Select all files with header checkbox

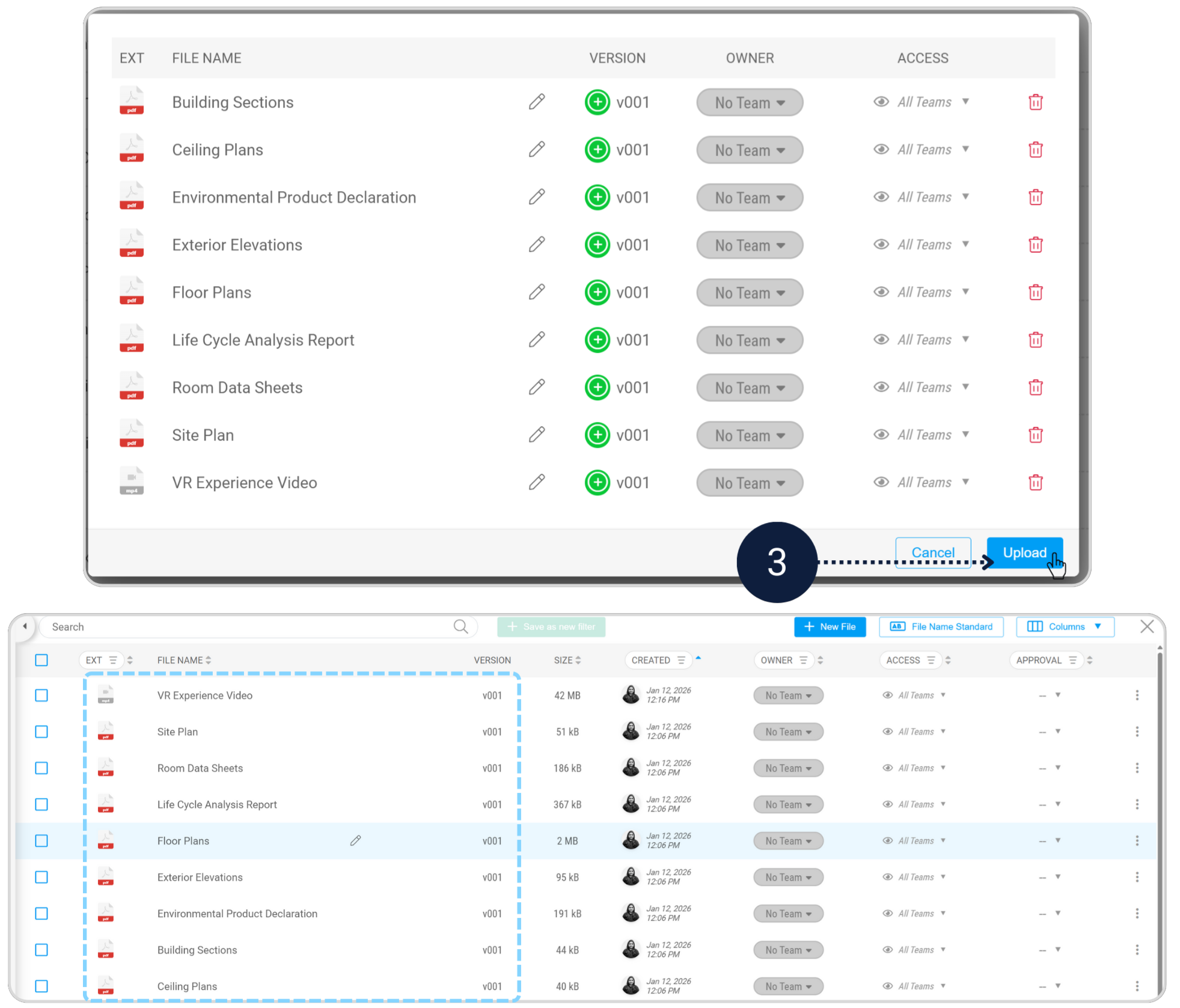[41, 660]
